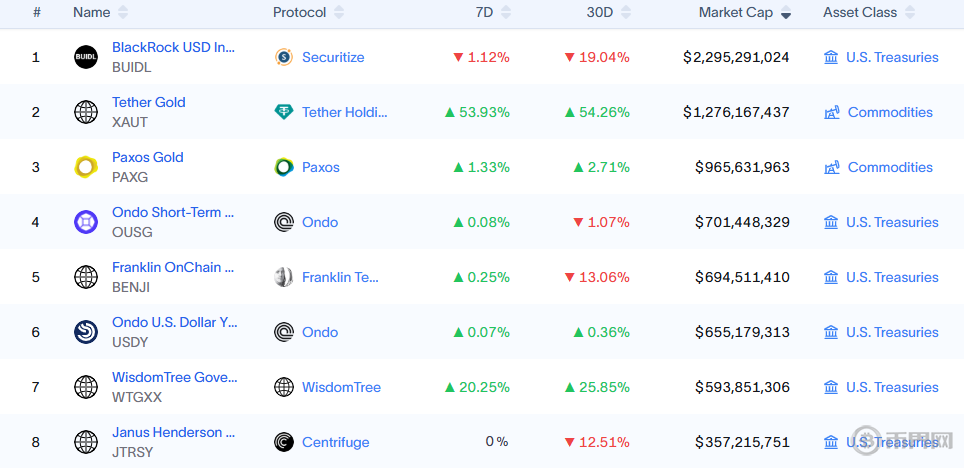The width and height of the screenshot is (964, 468).
Task: Click the BUIDL token logo icon
Action: [x=86, y=57]
